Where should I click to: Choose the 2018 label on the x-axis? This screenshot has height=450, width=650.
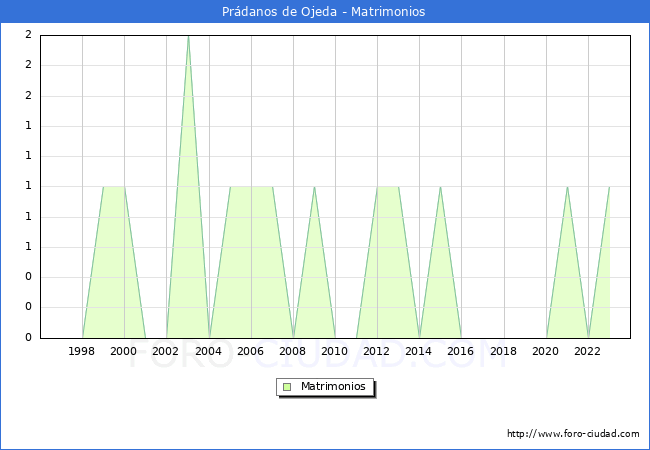[x=504, y=351]
